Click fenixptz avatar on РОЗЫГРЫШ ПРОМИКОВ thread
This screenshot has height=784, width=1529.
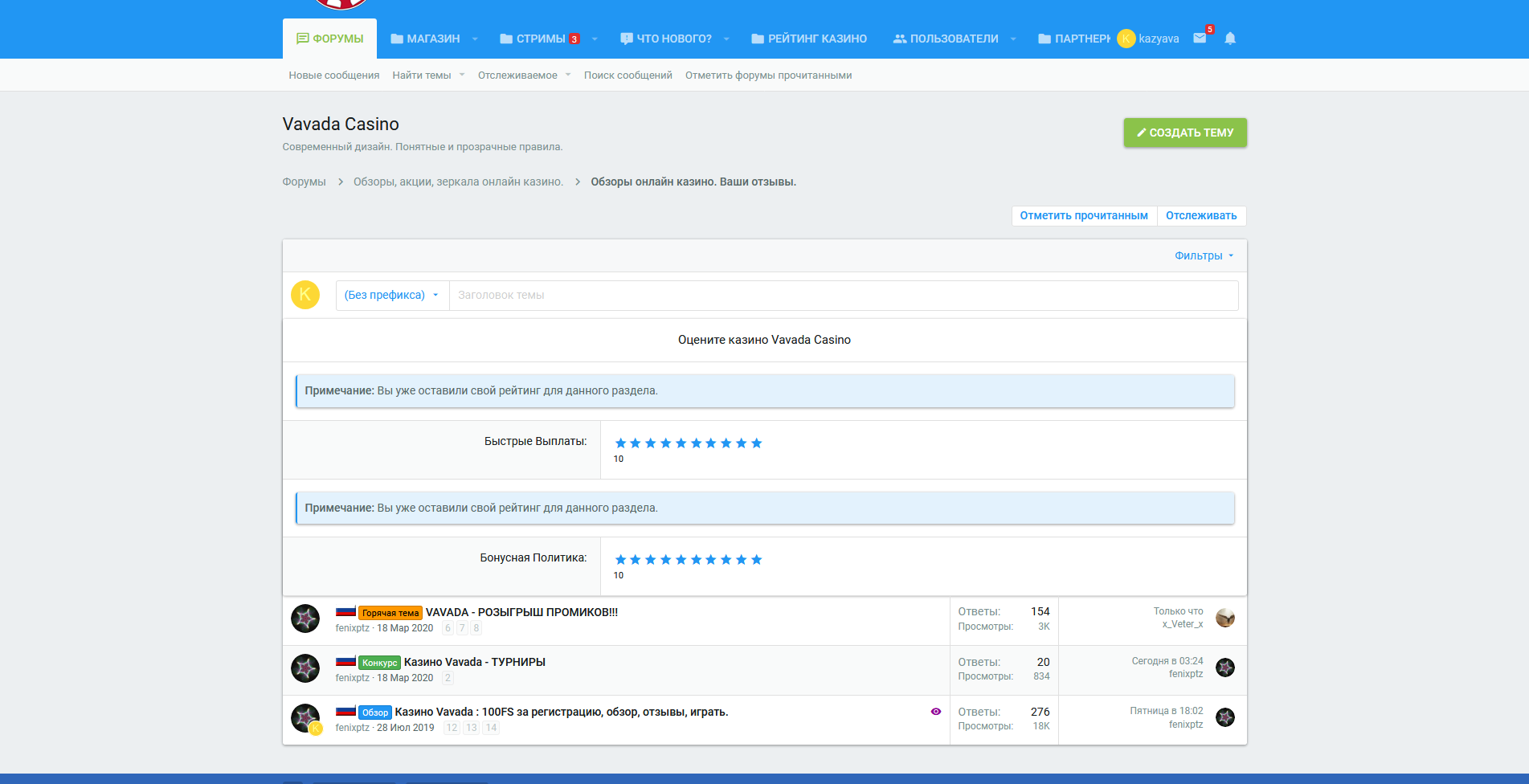[x=305, y=619]
